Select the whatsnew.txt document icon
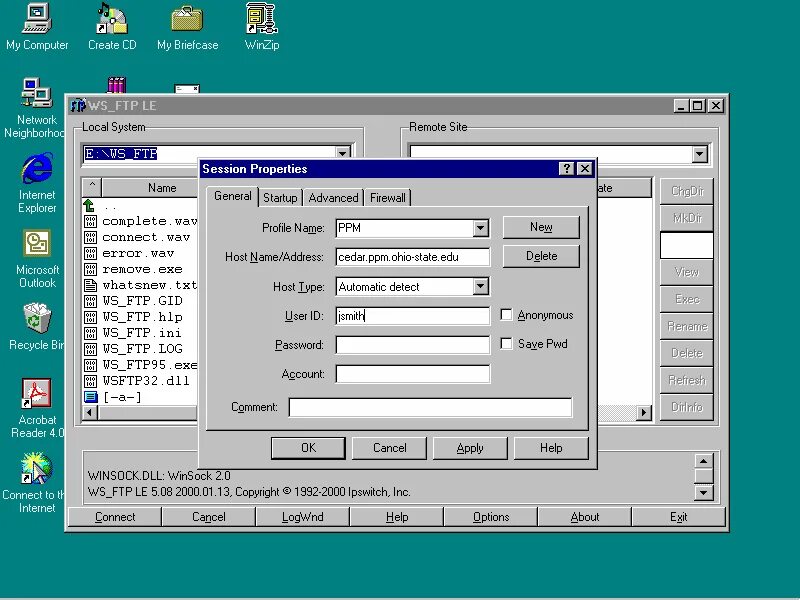Viewport: 800px width, 600px height. (x=90, y=285)
